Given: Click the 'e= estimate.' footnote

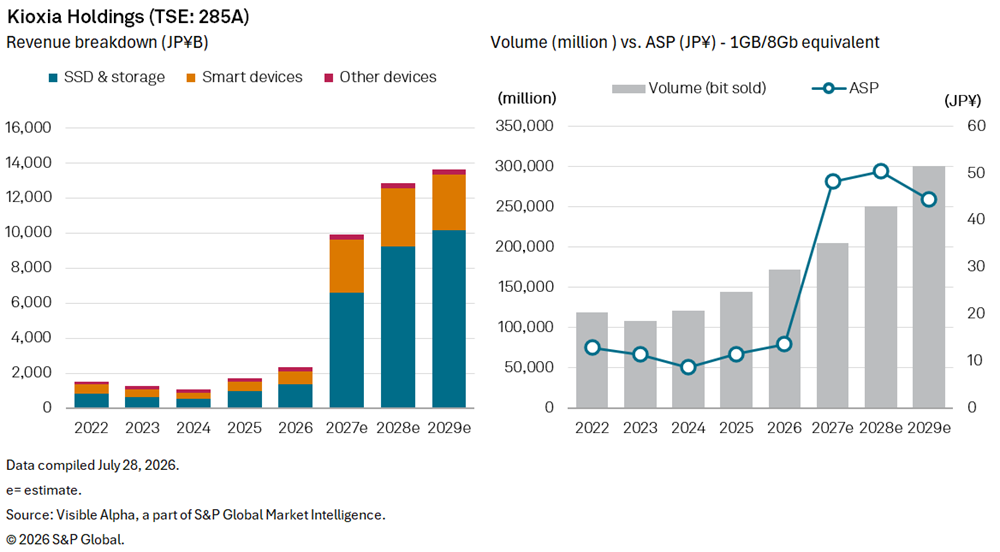Looking at the screenshot, I should [44, 490].
